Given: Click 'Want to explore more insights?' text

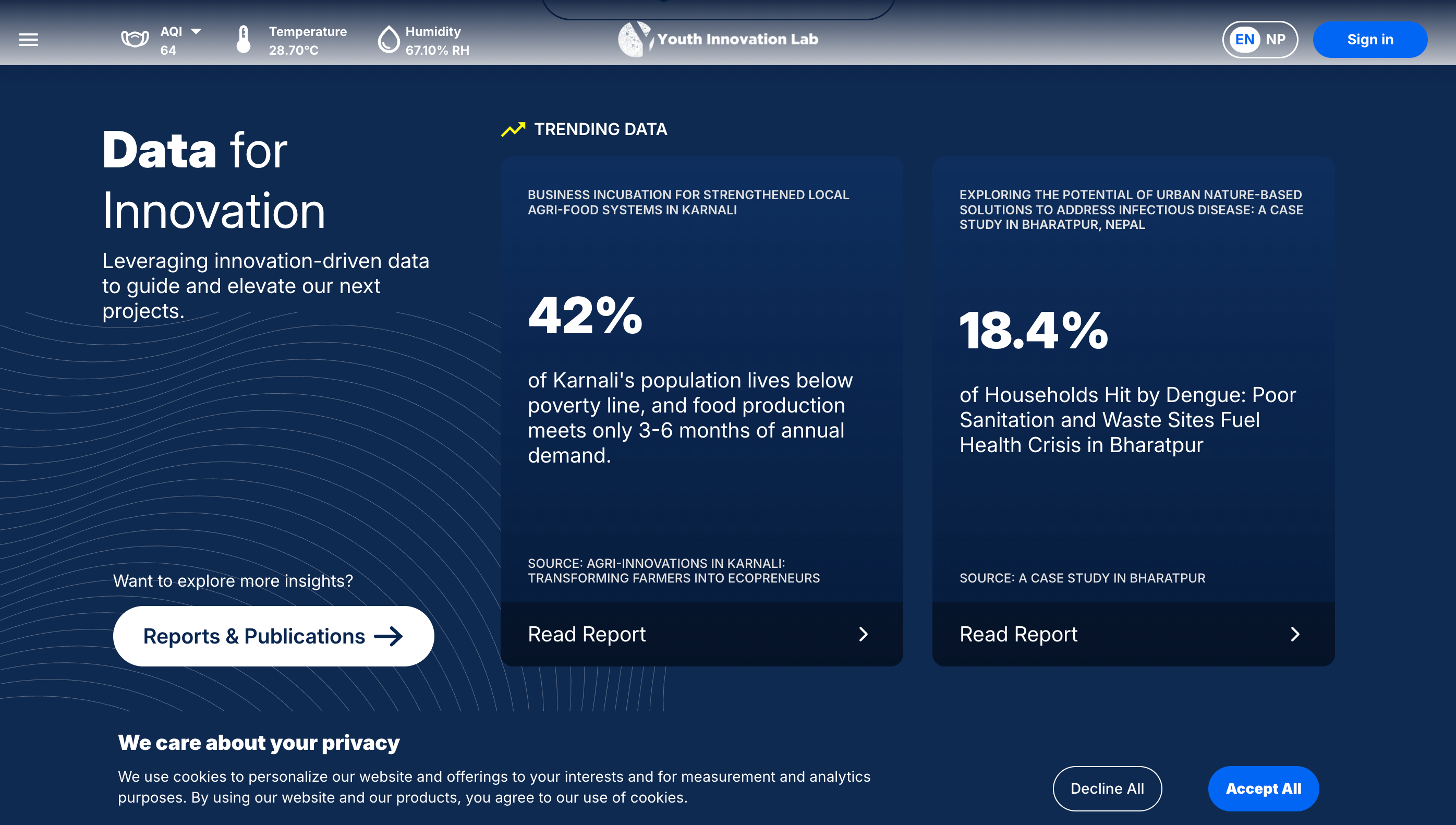Looking at the screenshot, I should pos(233,581).
